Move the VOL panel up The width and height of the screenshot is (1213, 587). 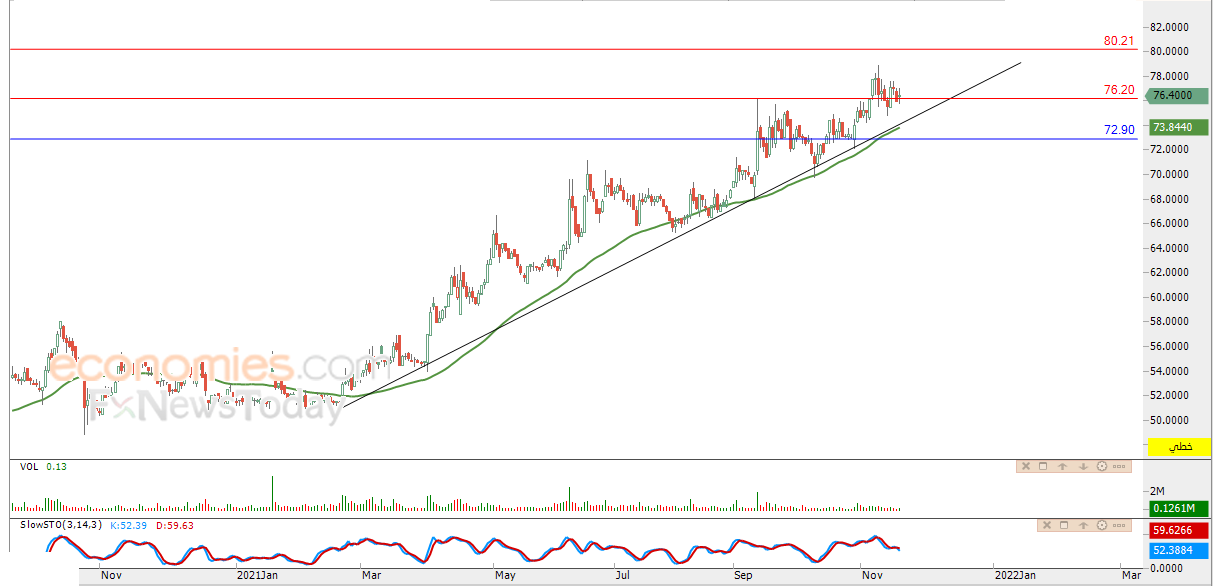pyautogui.click(x=1062, y=466)
